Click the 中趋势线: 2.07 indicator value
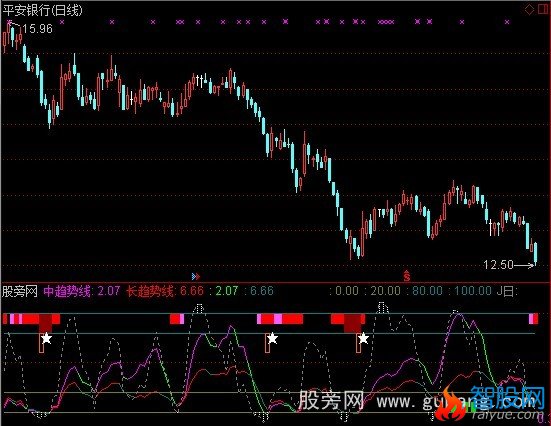This screenshot has width=551, height=426. [82, 291]
